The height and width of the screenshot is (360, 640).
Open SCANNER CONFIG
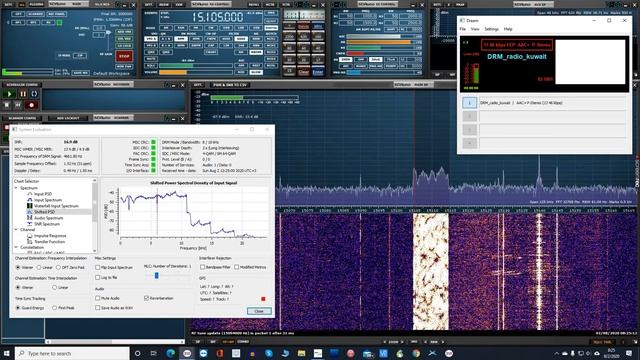[x=22, y=118]
